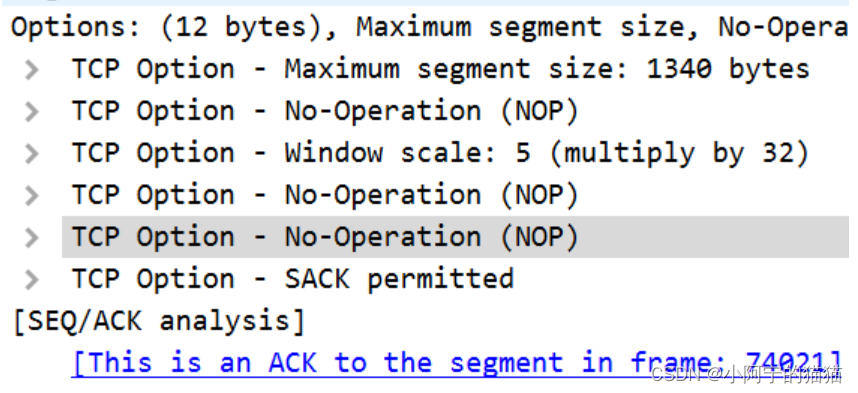Viewport: 858px width, 393px height.
Task: Expand the NOP arrow above Window scale
Action: [32, 112]
